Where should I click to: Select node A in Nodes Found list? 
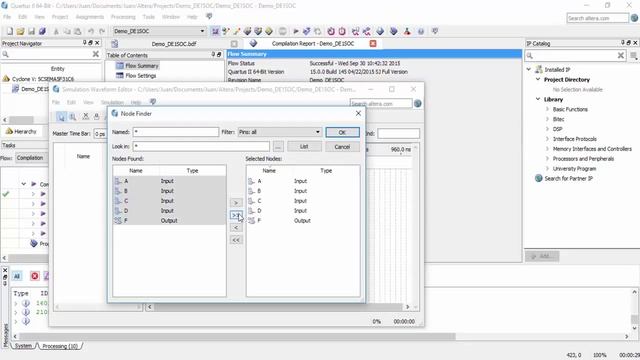[169, 181]
